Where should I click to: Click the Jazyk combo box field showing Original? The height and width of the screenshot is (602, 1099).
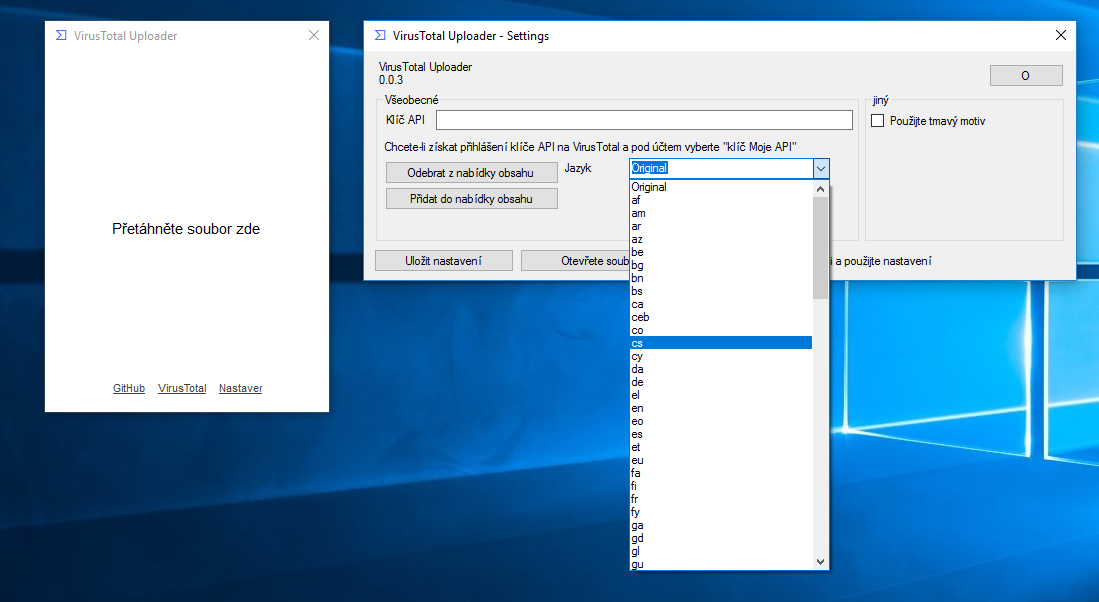(721, 168)
